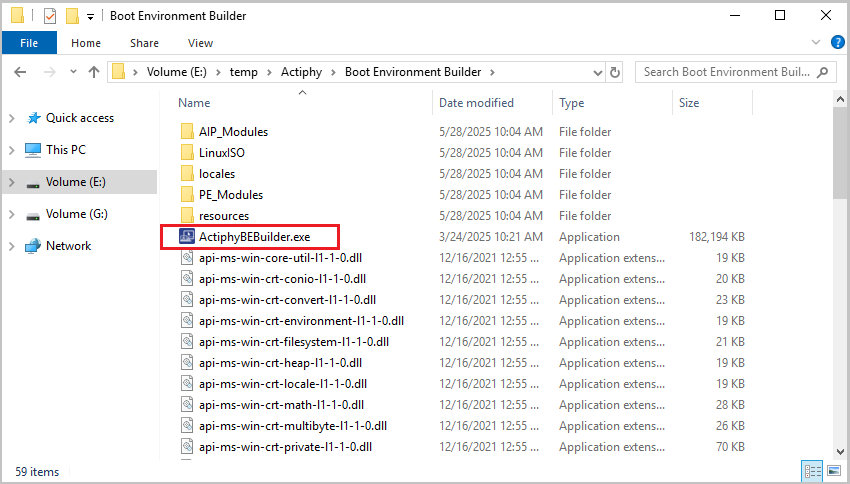This screenshot has width=850, height=484.
Task: Click the New Folder quick access toolbar icon
Action: coord(72,16)
